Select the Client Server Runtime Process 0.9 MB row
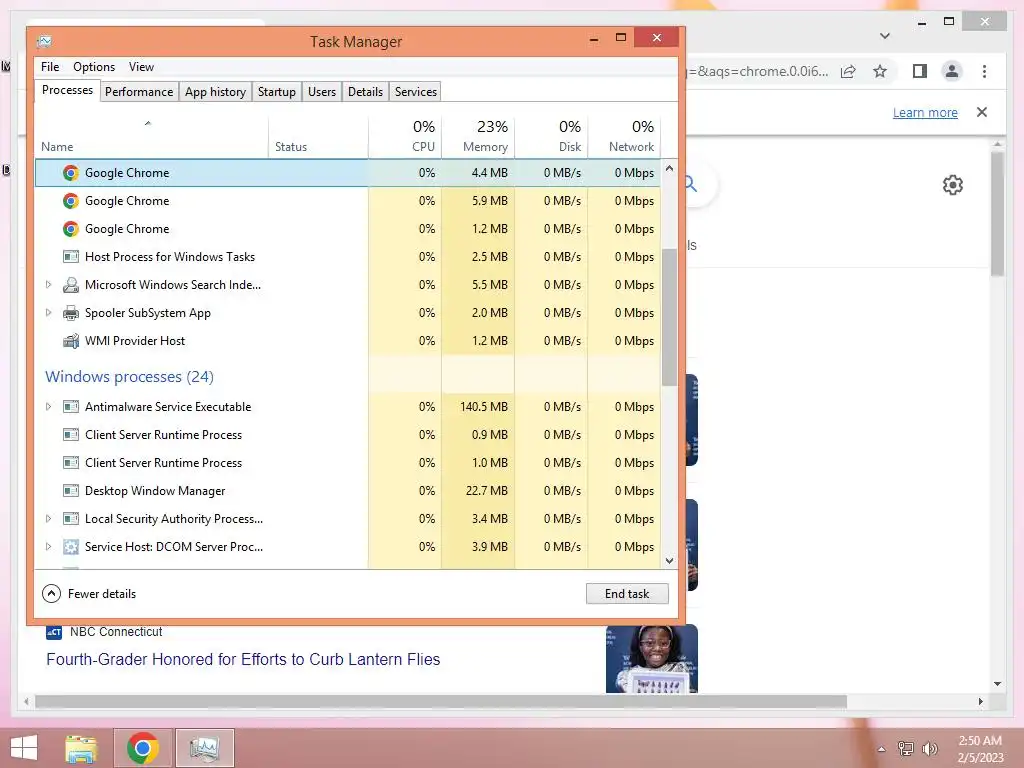The width and height of the screenshot is (1024, 768). click(x=347, y=435)
